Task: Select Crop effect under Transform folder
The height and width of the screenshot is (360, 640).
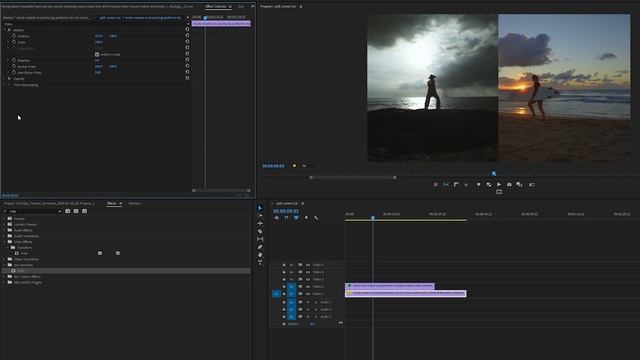Action: coord(24,253)
